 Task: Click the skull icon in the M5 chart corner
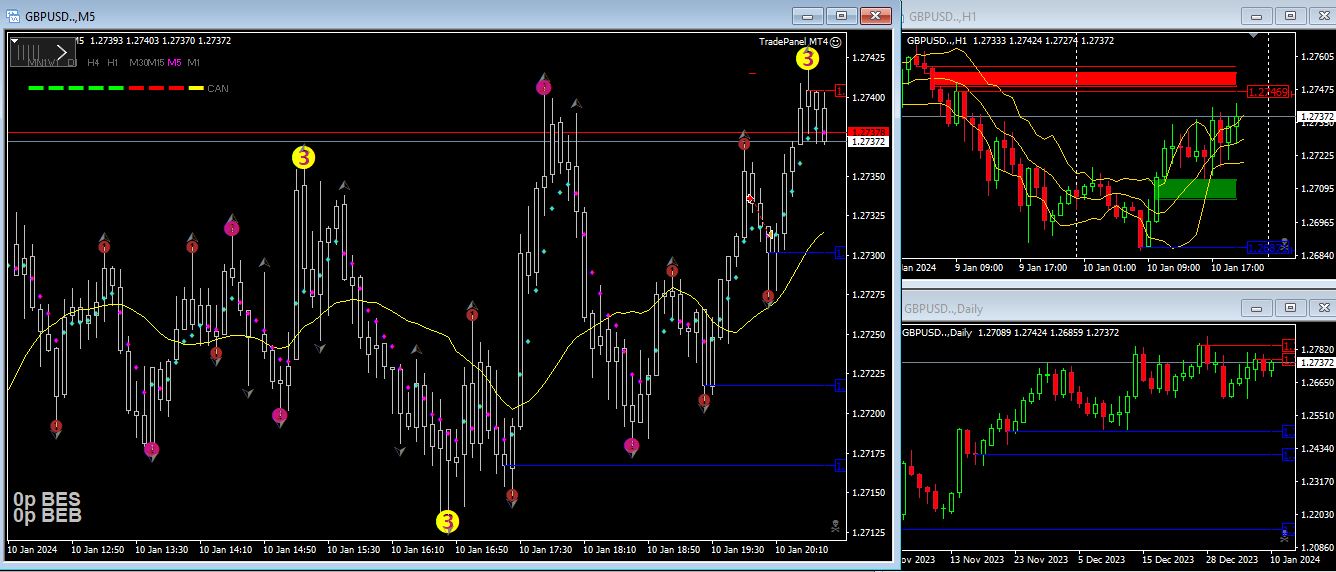[836, 526]
